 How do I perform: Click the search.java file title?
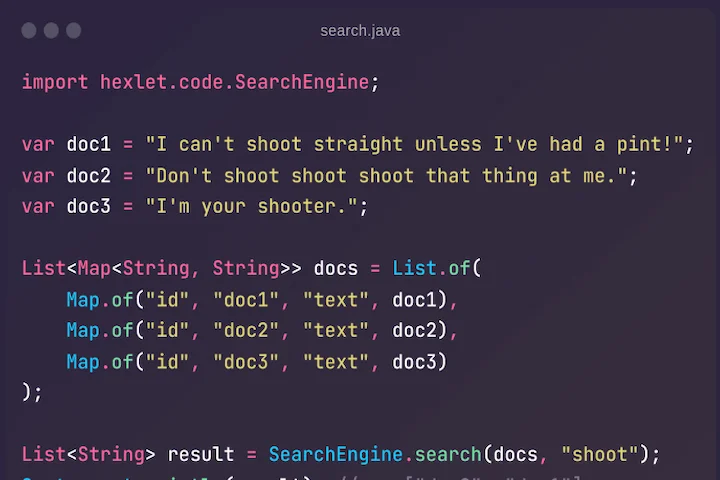click(x=360, y=31)
